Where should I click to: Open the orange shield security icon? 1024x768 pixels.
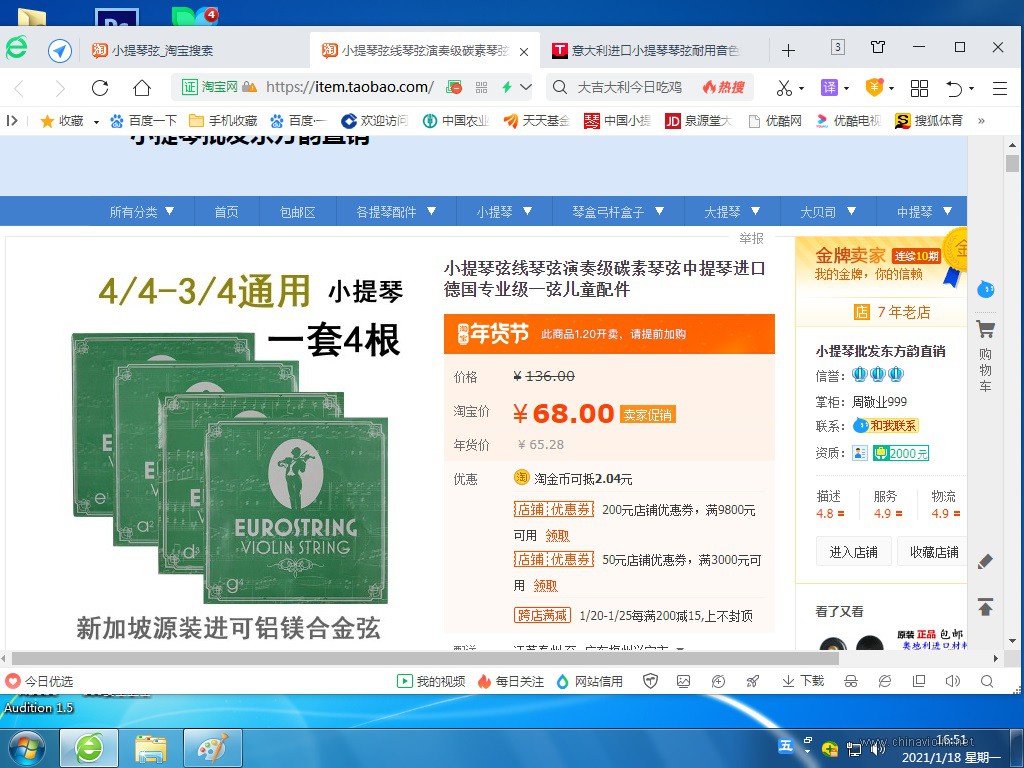coord(874,88)
